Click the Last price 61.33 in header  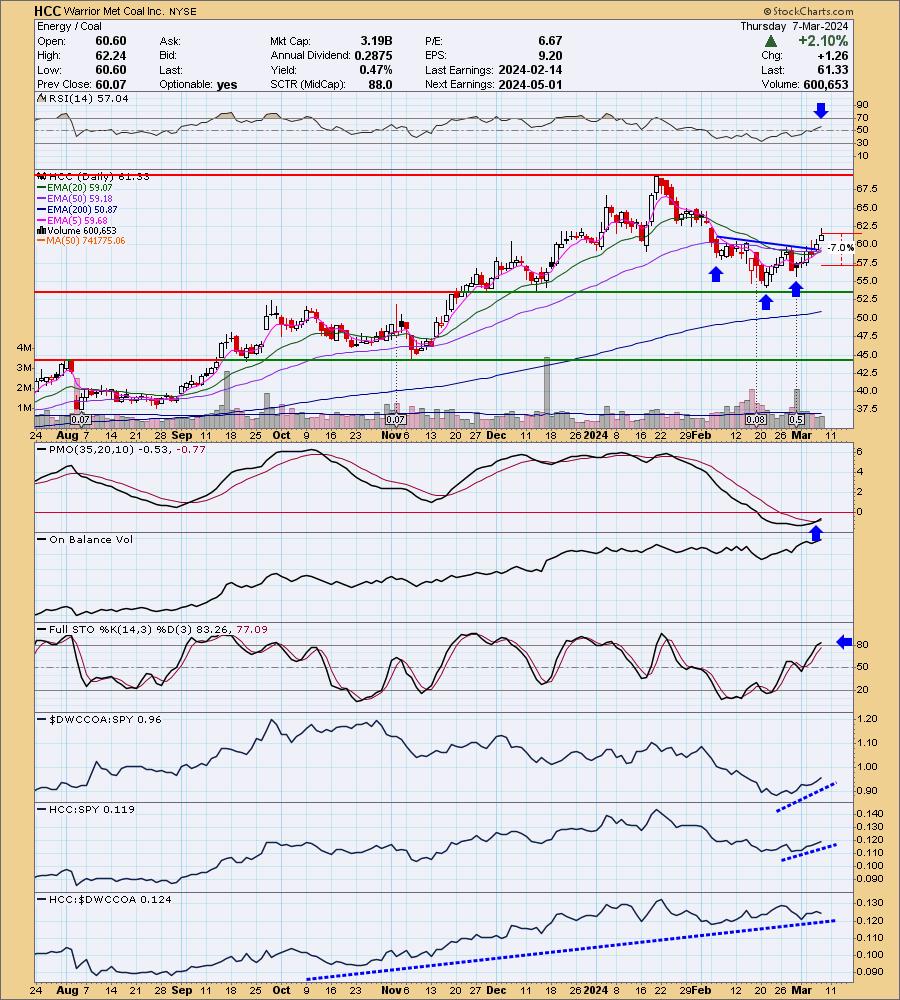[834, 70]
